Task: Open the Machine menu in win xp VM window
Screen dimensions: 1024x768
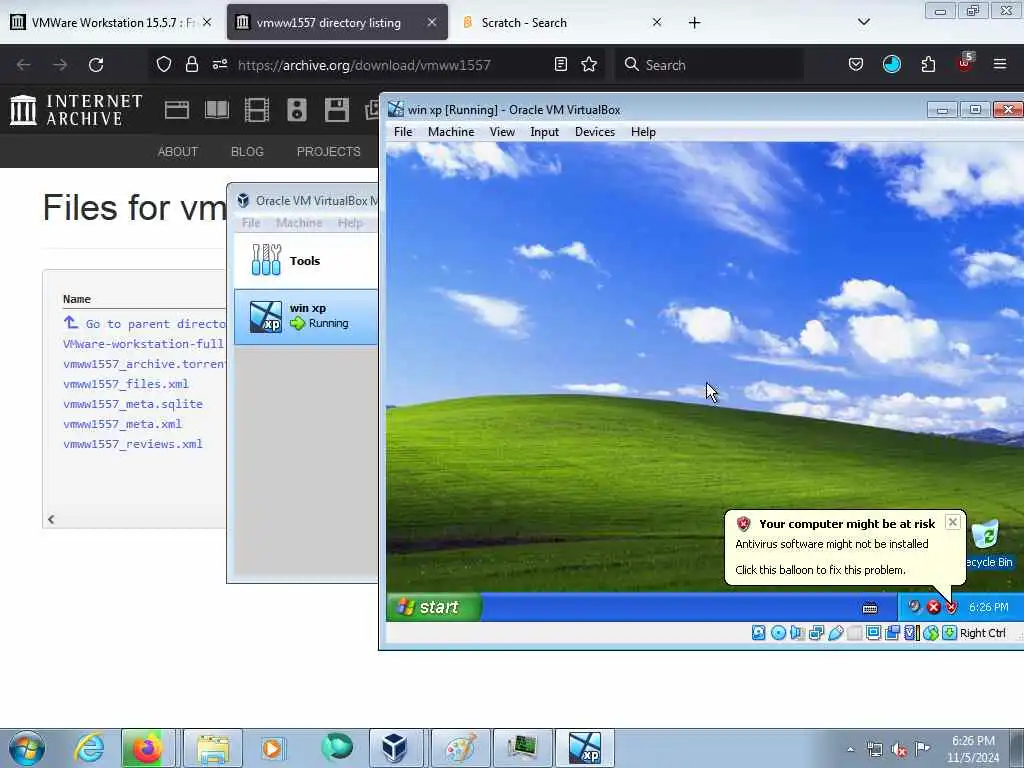Action: click(x=451, y=132)
